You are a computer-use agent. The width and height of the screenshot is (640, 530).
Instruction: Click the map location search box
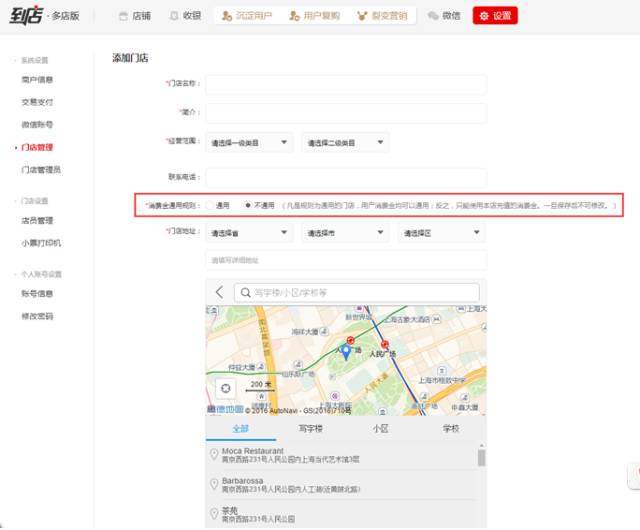(x=357, y=292)
